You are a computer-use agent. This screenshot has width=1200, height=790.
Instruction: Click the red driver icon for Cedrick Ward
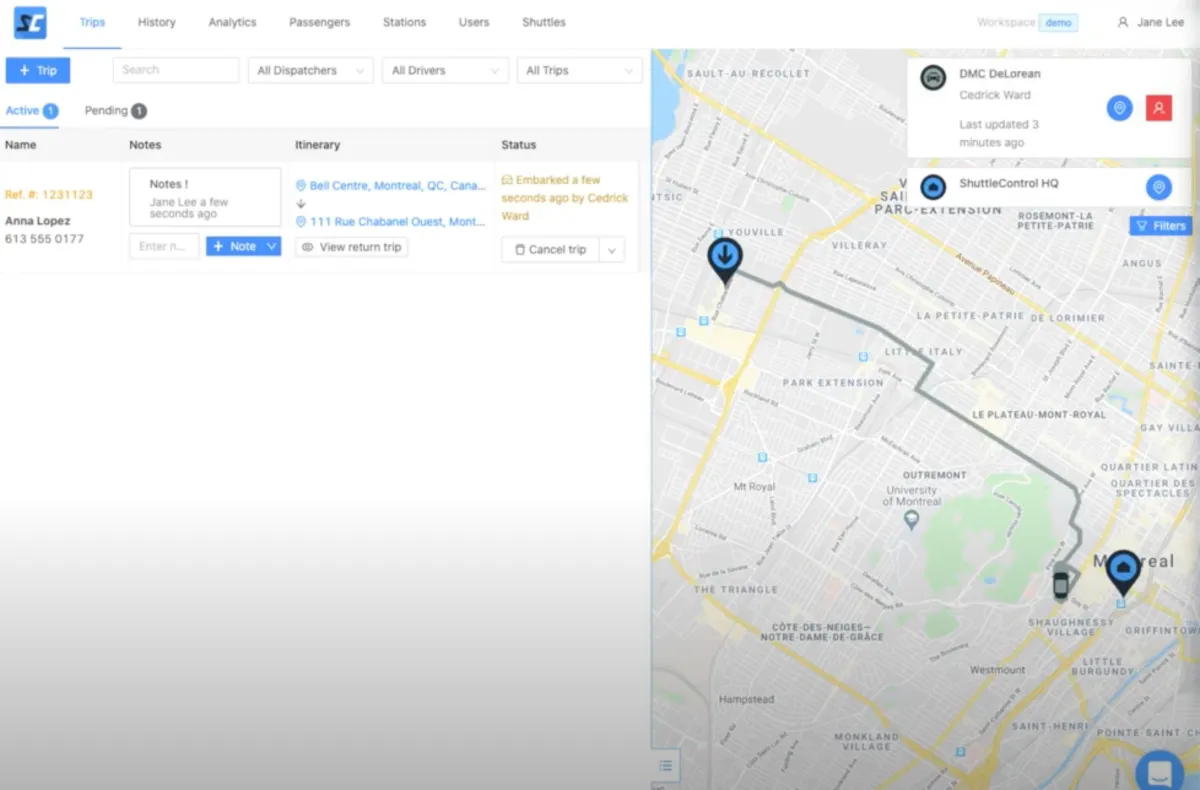click(x=1159, y=108)
